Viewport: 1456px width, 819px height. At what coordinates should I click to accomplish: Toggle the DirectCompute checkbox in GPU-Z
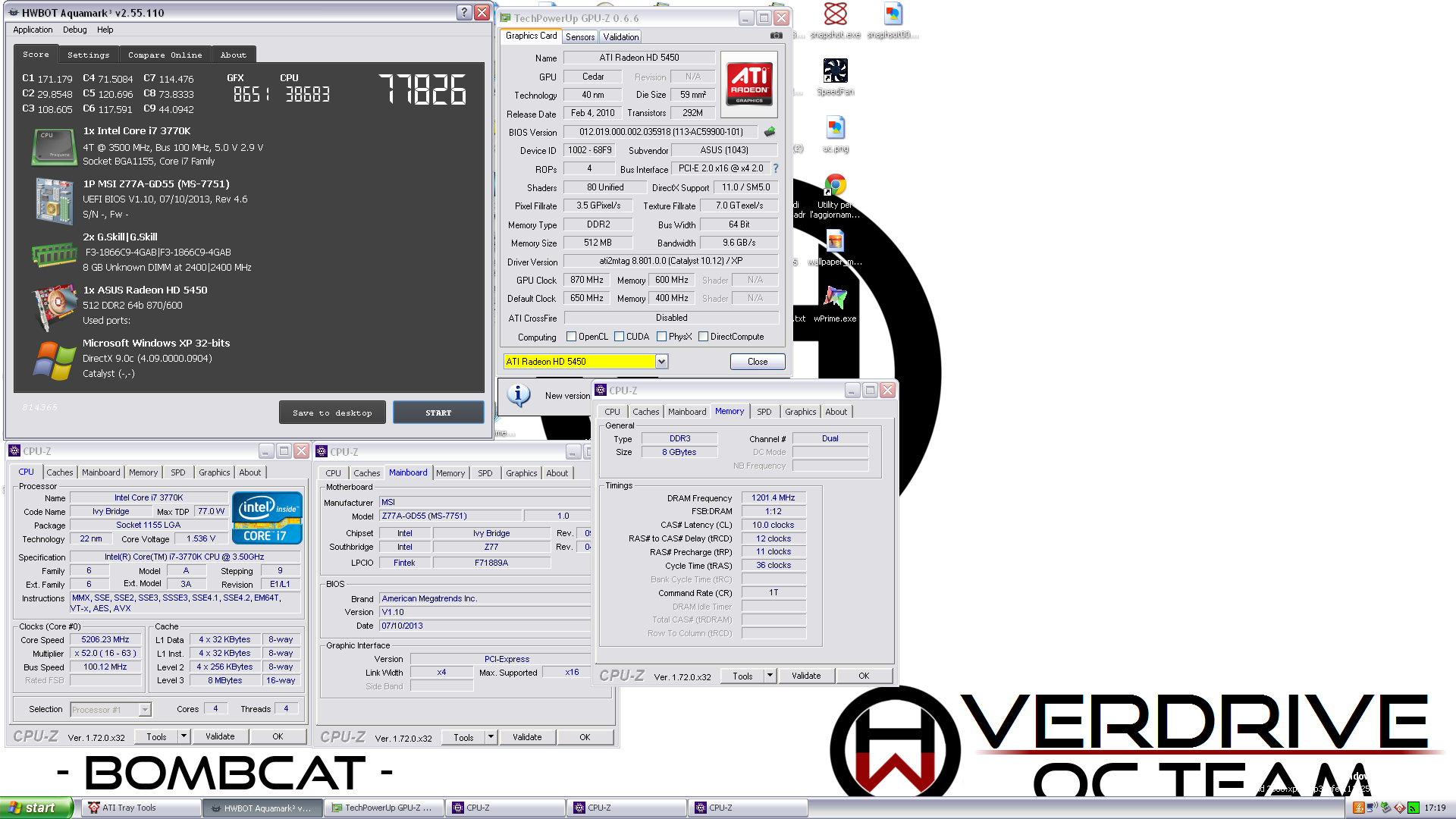pyautogui.click(x=704, y=337)
